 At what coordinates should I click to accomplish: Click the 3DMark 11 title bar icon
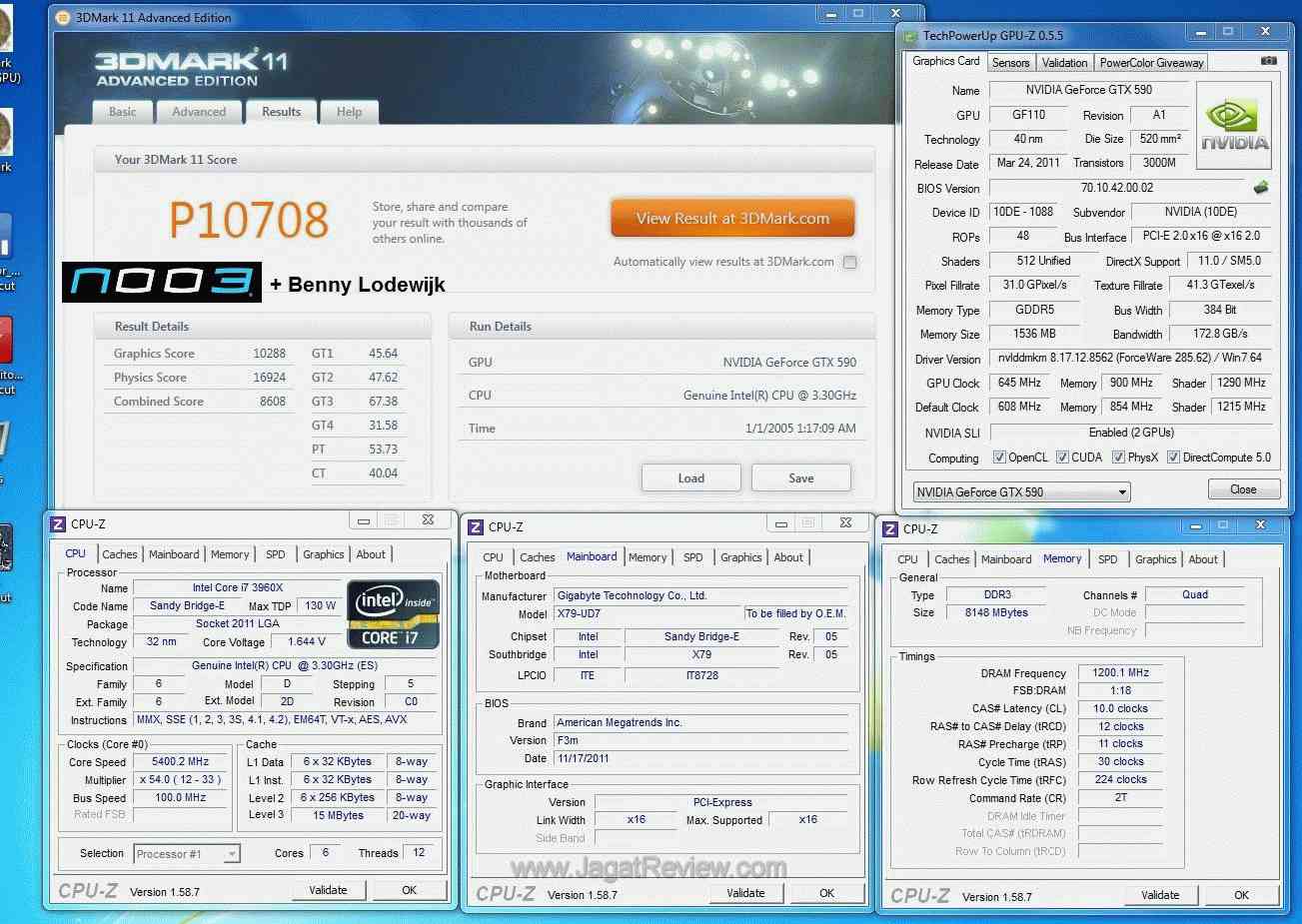click(x=62, y=17)
